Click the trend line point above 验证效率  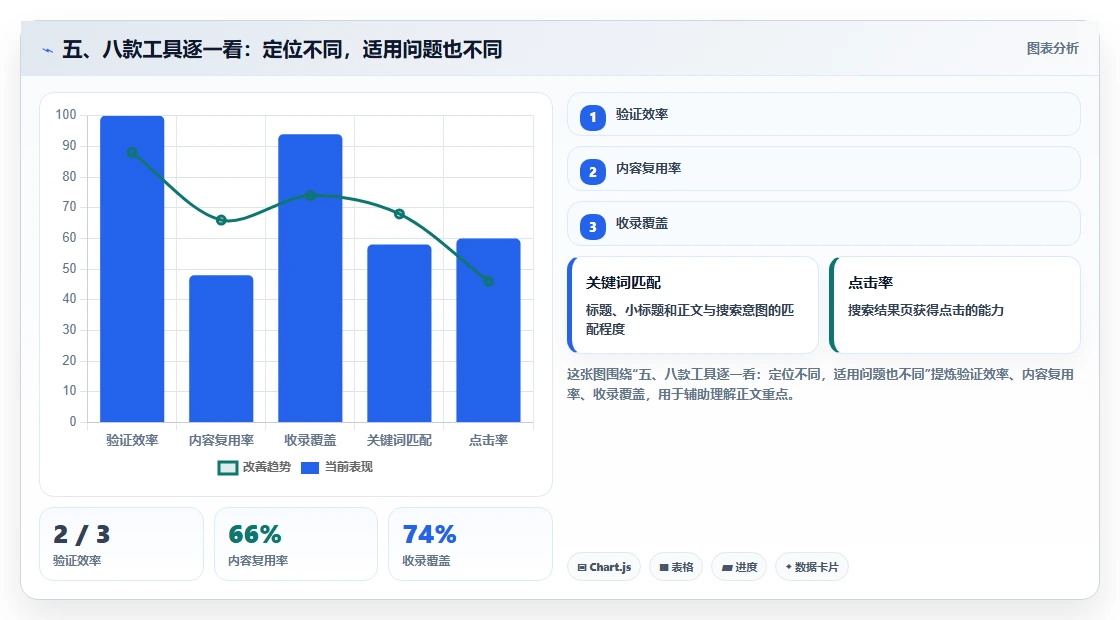click(132, 152)
